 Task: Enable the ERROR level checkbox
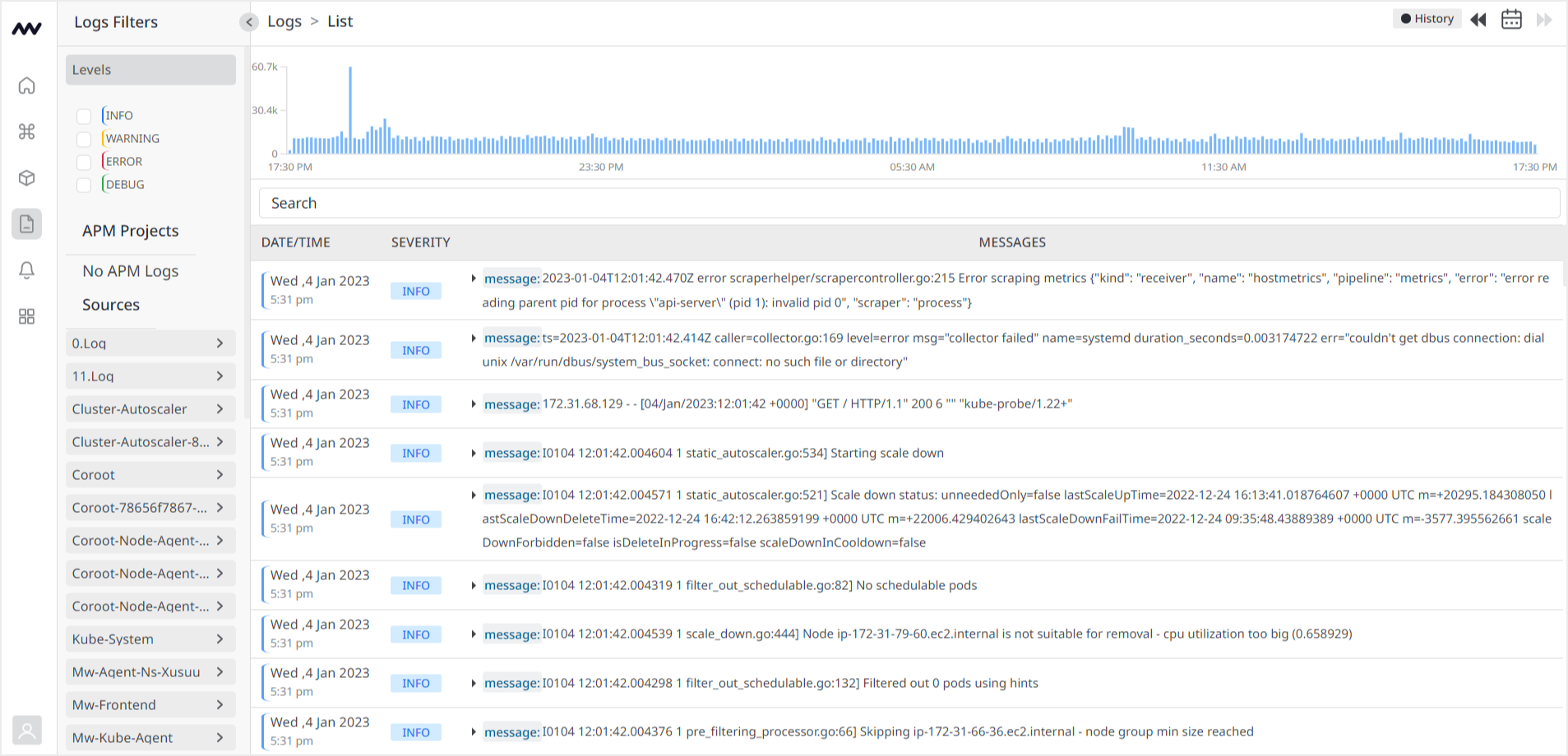[84, 162]
